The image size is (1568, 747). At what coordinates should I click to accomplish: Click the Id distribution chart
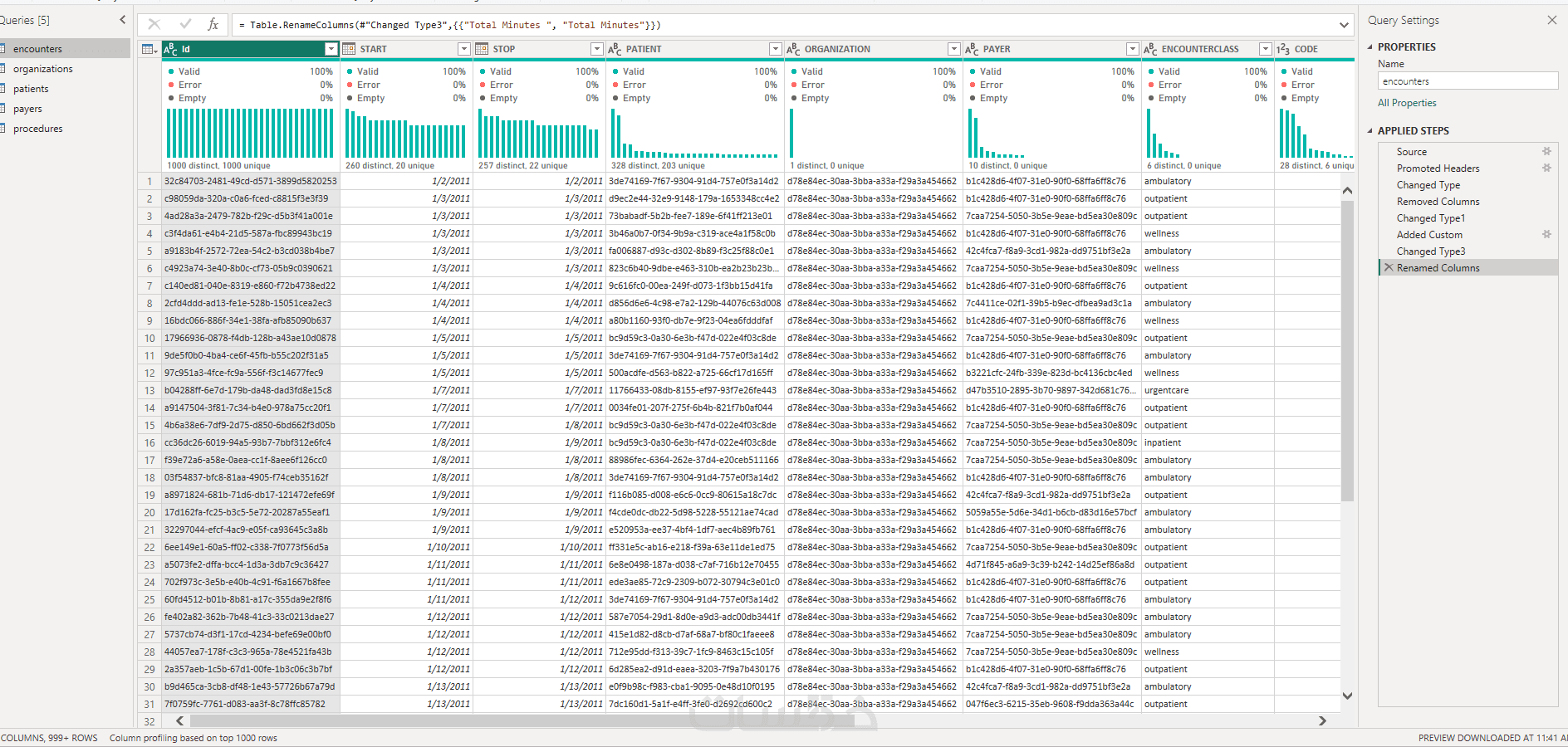pyautogui.click(x=250, y=133)
